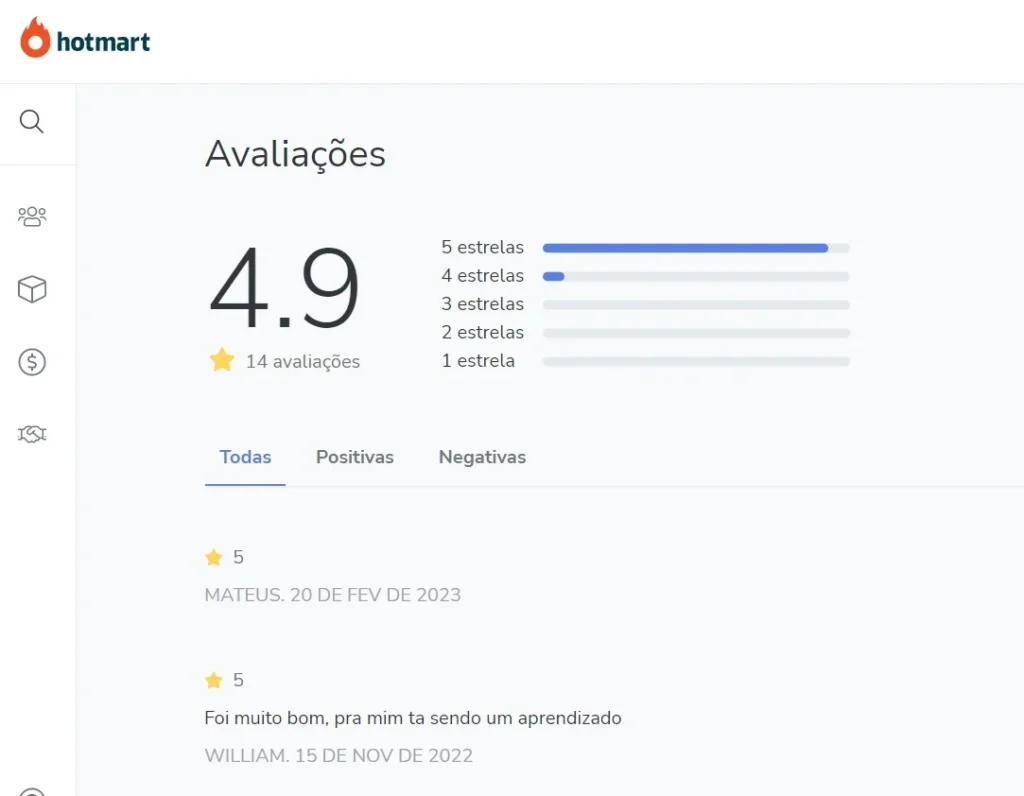Switch to the Todas tab
Image resolution: width=1024 pixels, height=796 pixels.
pyautogui.click(x=245, y=457)
